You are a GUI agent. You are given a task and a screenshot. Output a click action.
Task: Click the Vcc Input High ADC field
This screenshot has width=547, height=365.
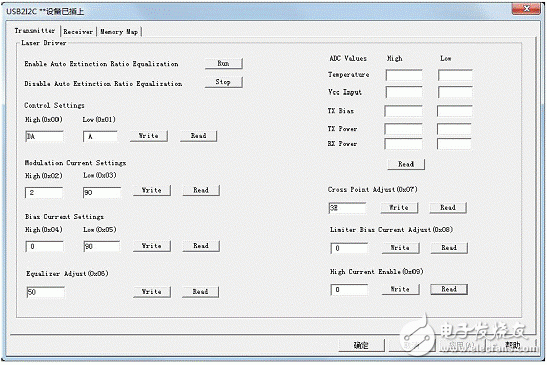(404, 92)
